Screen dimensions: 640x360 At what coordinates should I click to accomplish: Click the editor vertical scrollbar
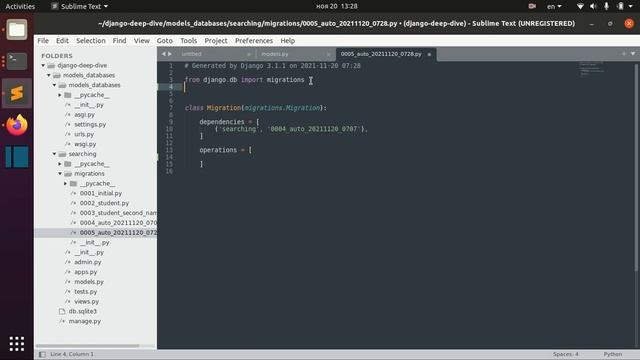[x=636, y=167]
